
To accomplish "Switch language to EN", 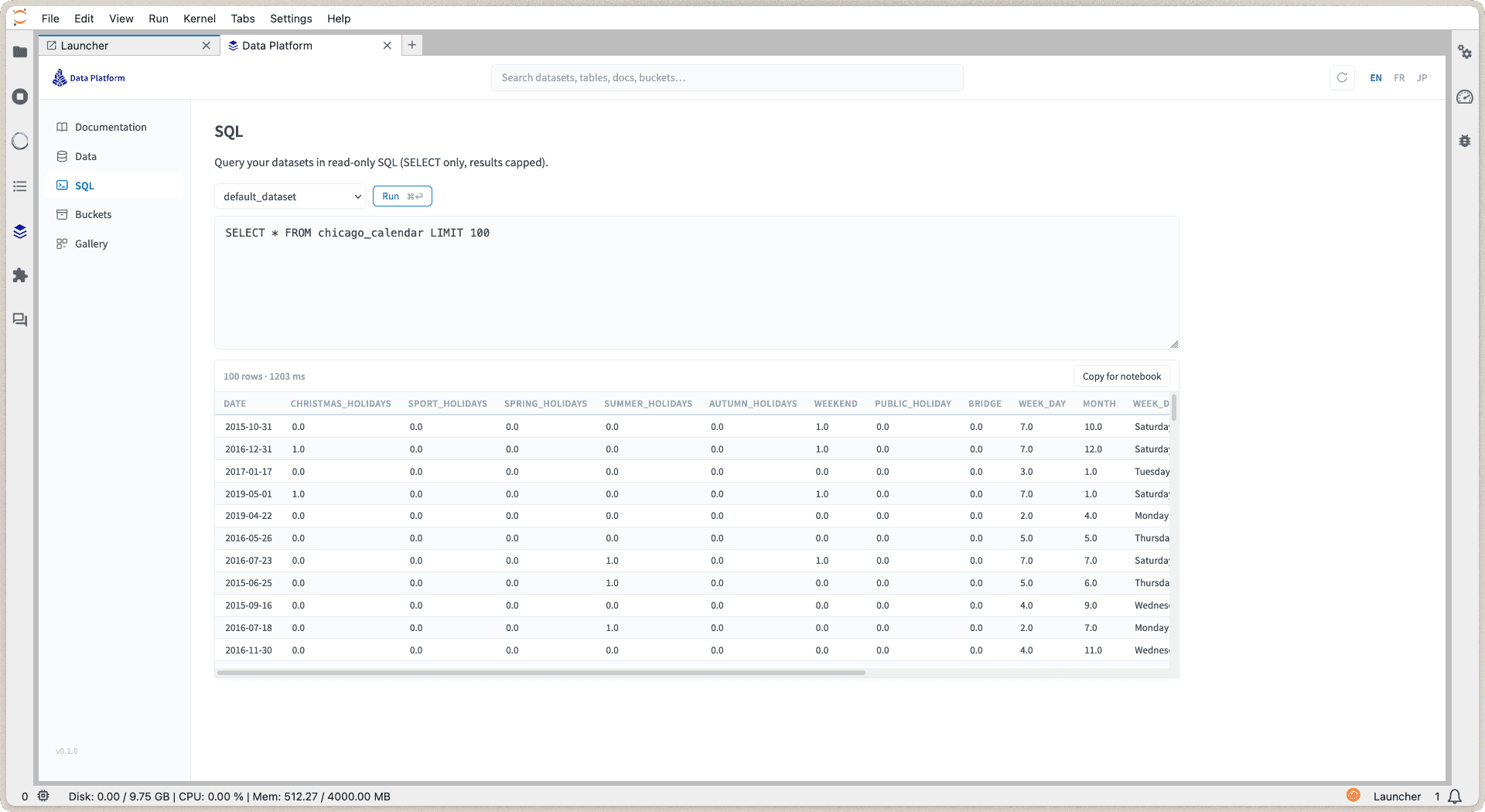I will (1376, 77).
